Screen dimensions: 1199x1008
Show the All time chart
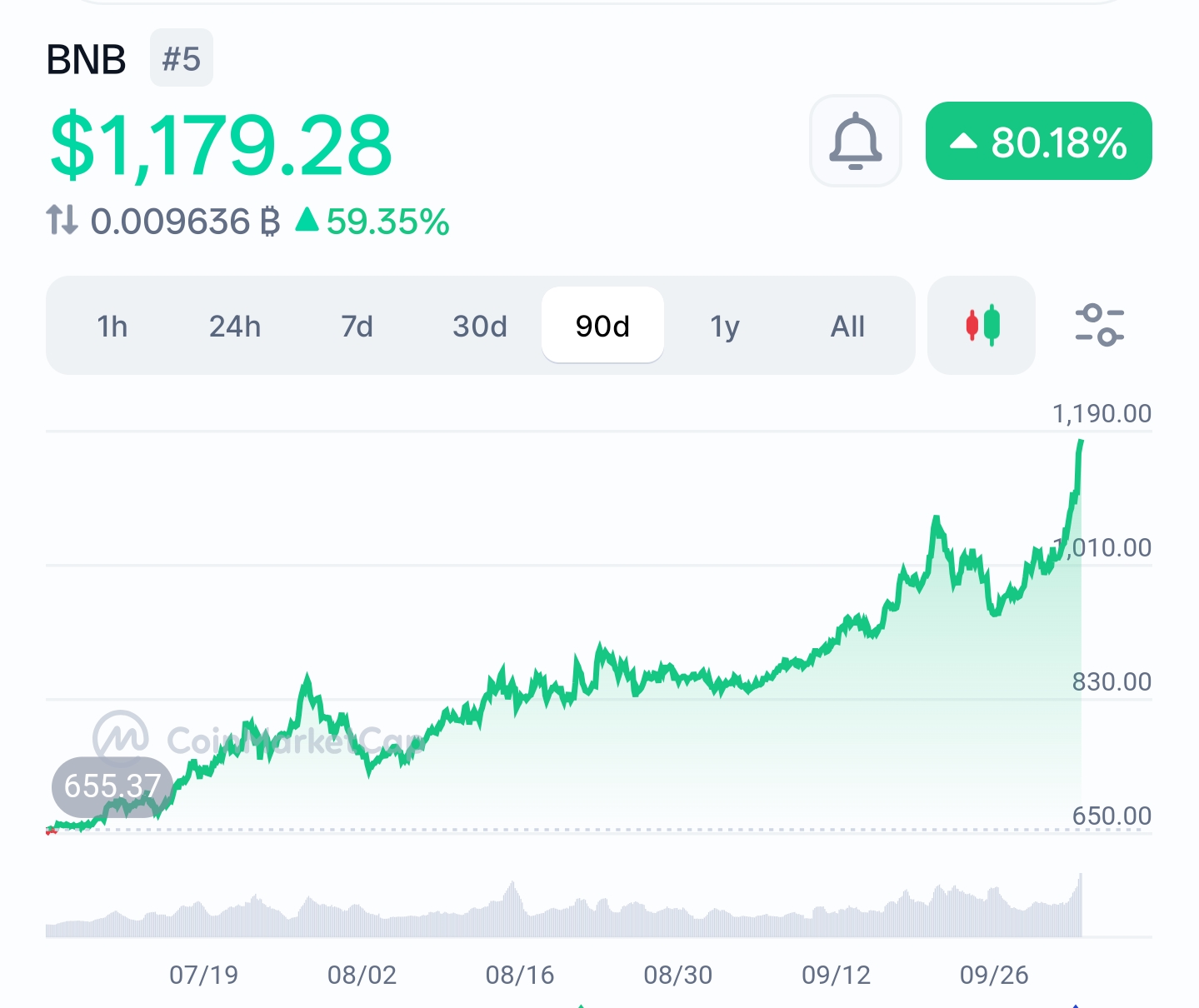tap(847, 326)
